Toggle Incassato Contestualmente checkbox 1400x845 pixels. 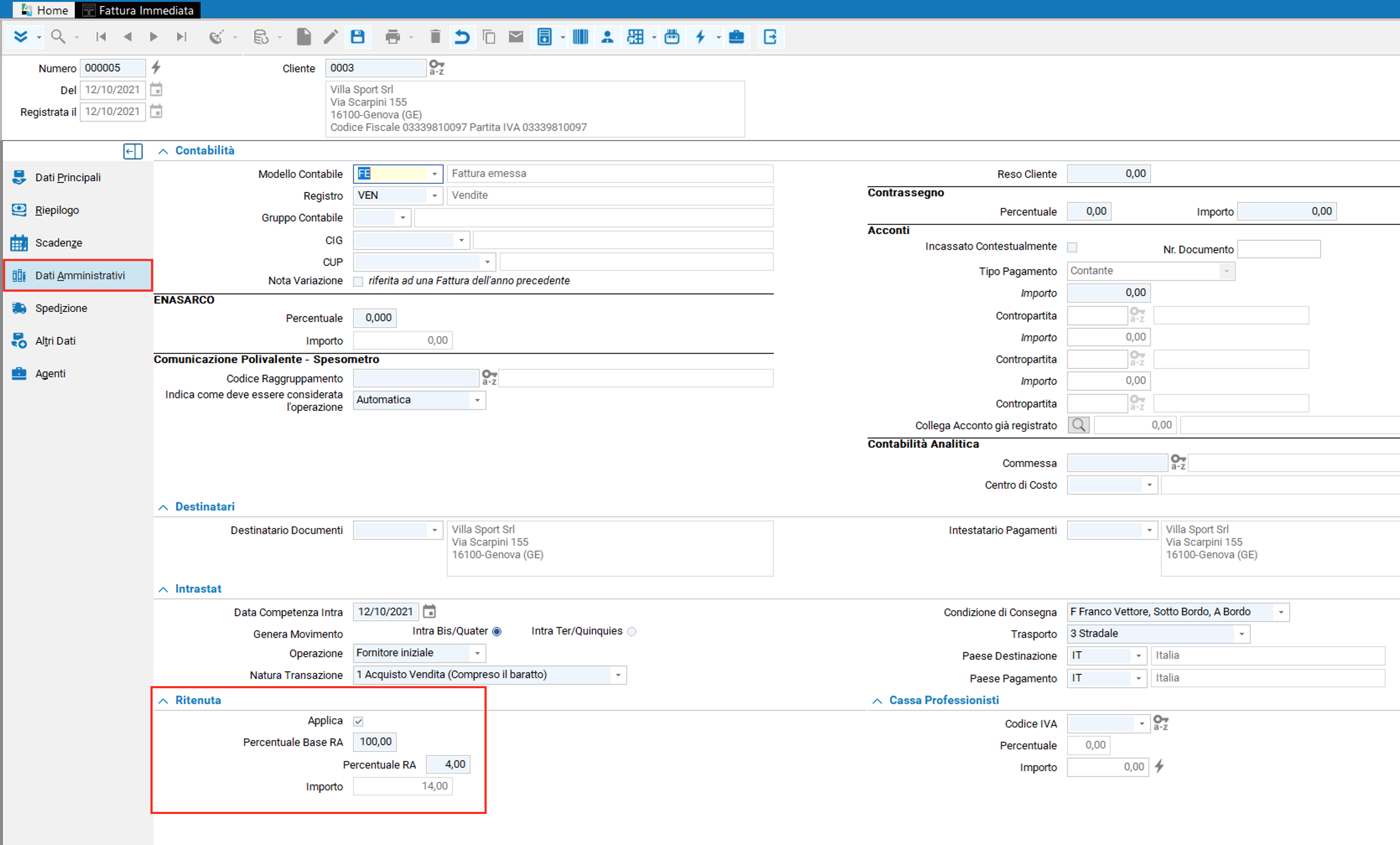tap(1072, 247)
